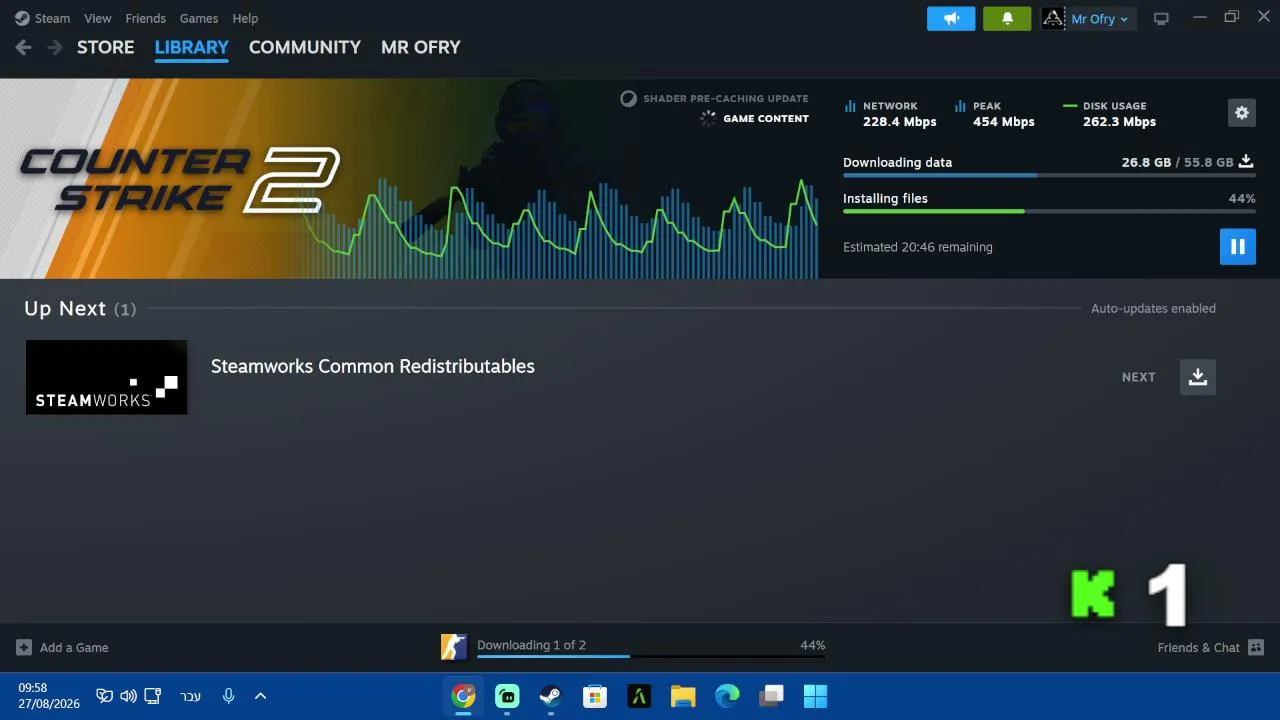Show hidden tray icons chevron
Viewport: 1280px width, 720px height.
click(260, 696)
